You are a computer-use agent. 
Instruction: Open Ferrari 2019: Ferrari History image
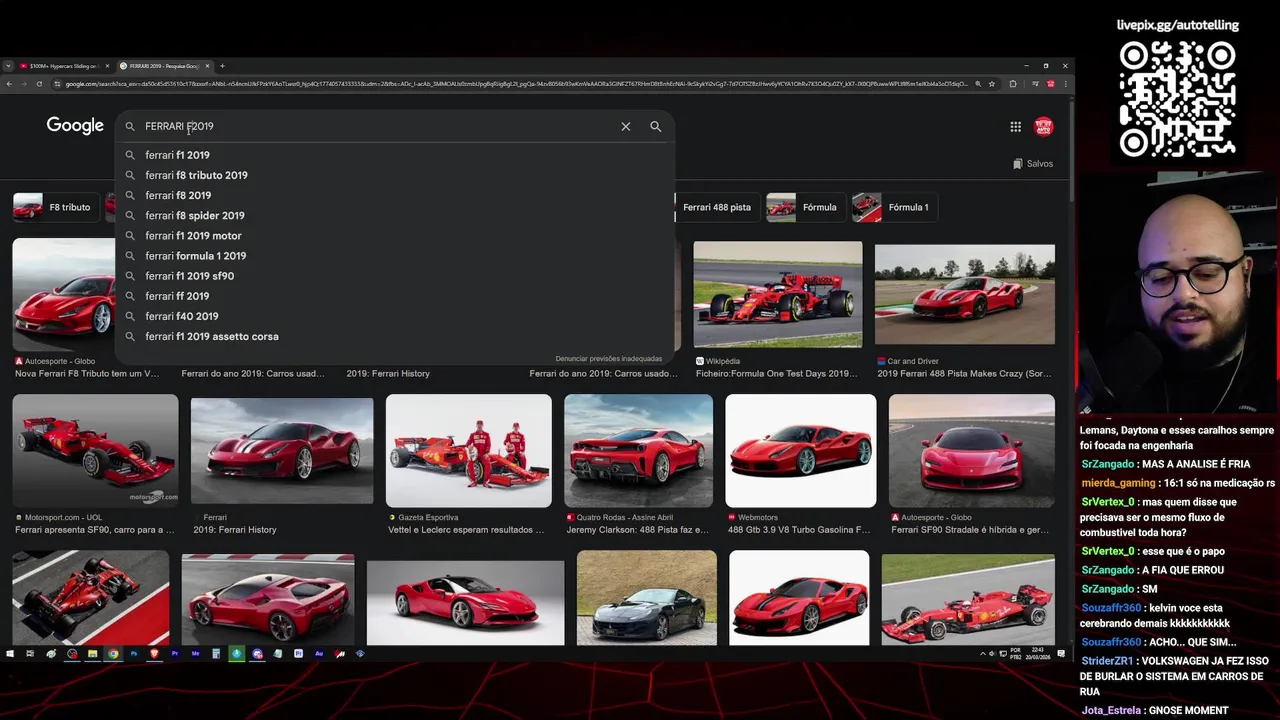click(x=282, y=450)
